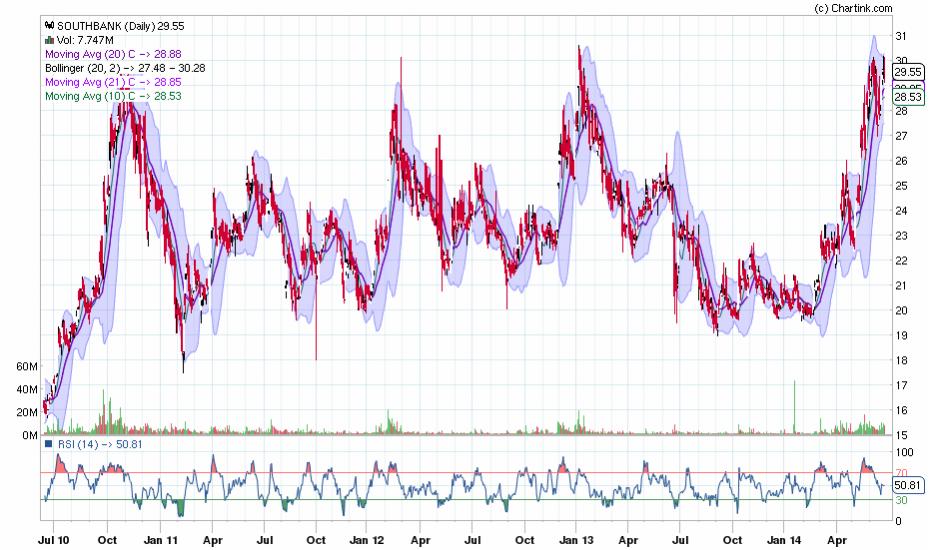Click the 'Jan 13' date axis label

tap(576, 540)
